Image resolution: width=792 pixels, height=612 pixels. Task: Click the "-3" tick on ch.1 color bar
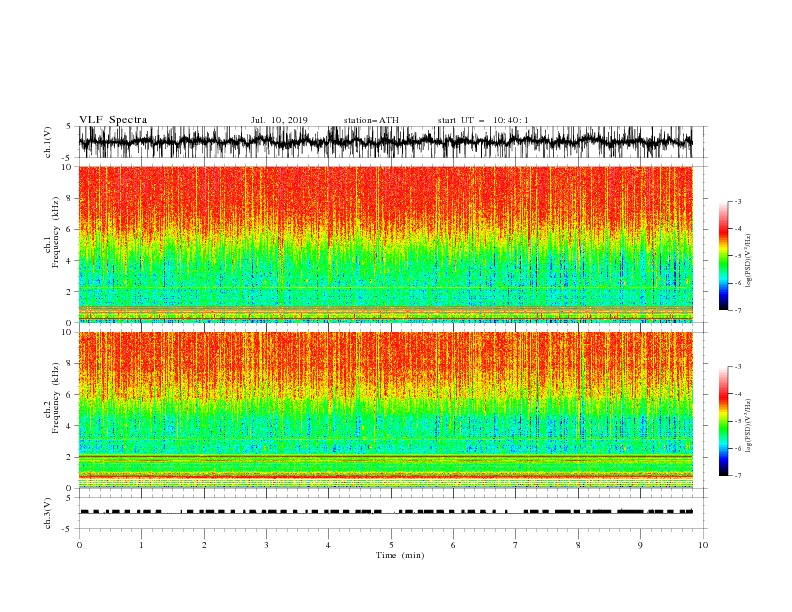[737, 201]
